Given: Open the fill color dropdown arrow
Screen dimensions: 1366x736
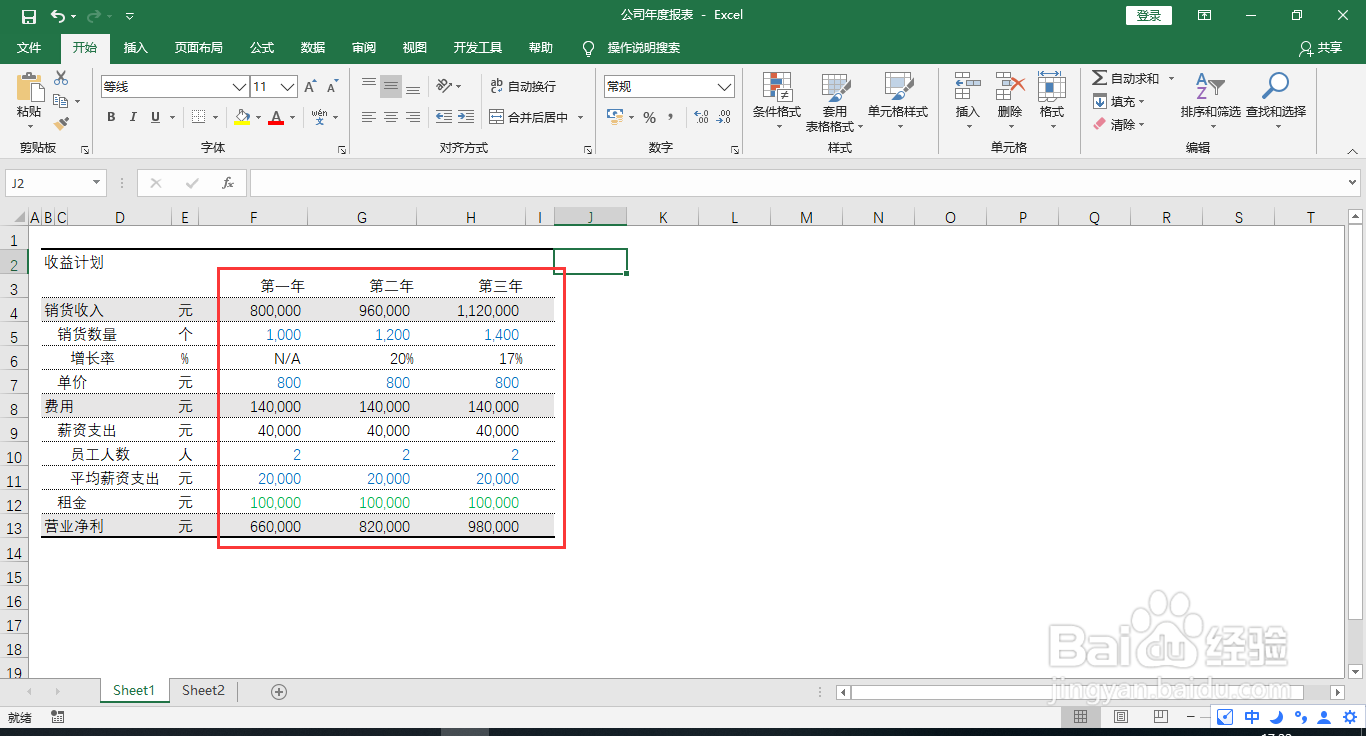Looking at the screenshot, I should tap(256, 117).
